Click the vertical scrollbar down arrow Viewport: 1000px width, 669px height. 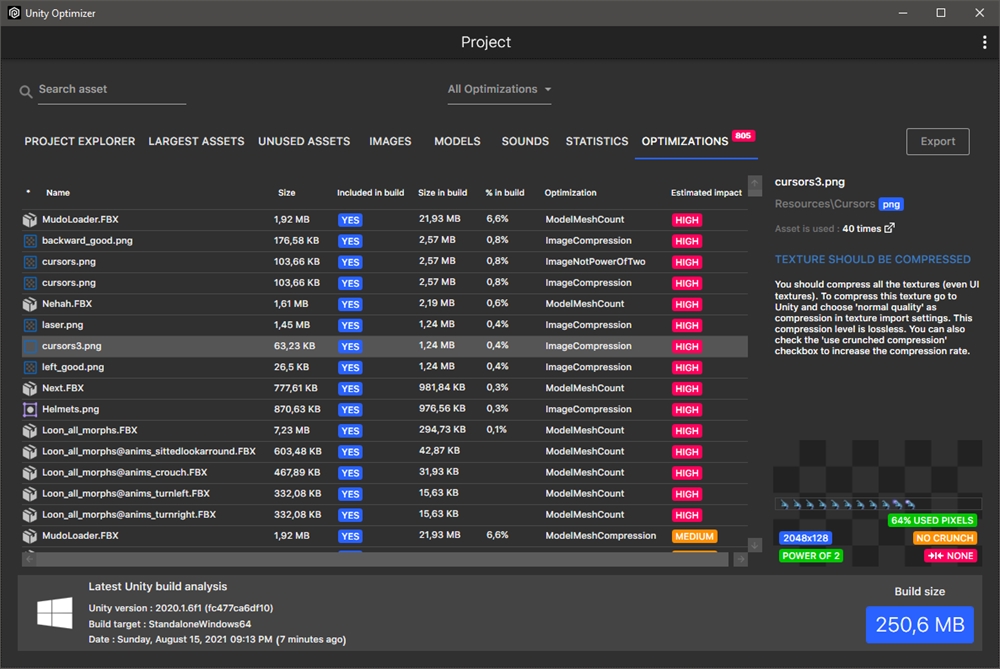[754, 545]
